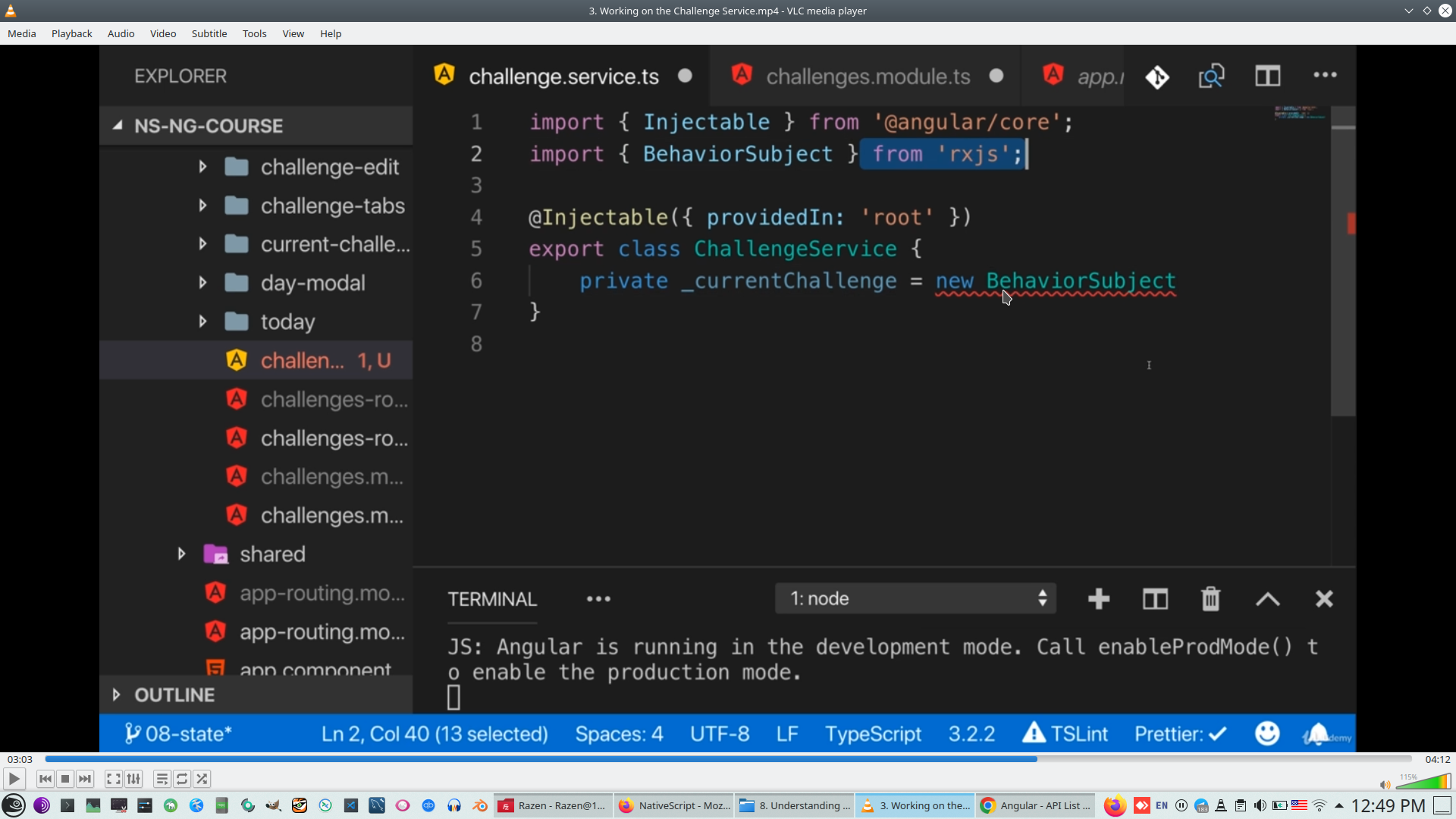
Task: Seek on the video progress bar
Action: click(728, 759)
